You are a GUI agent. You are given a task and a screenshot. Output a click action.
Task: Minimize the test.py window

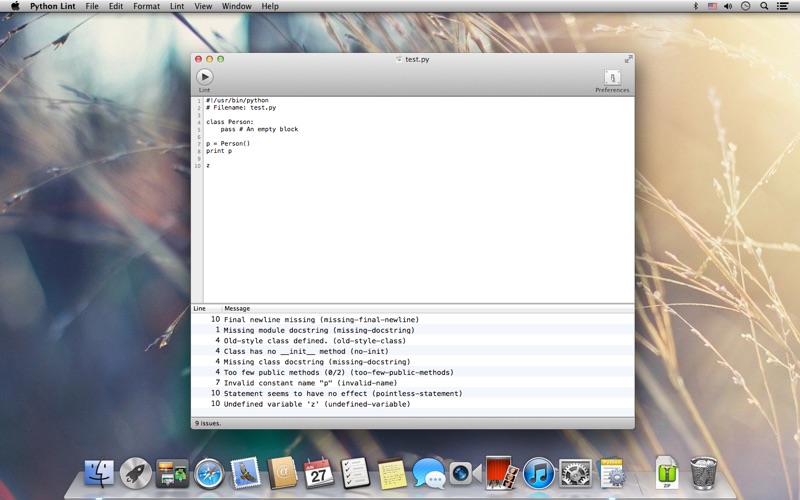[x=209, y=59]
